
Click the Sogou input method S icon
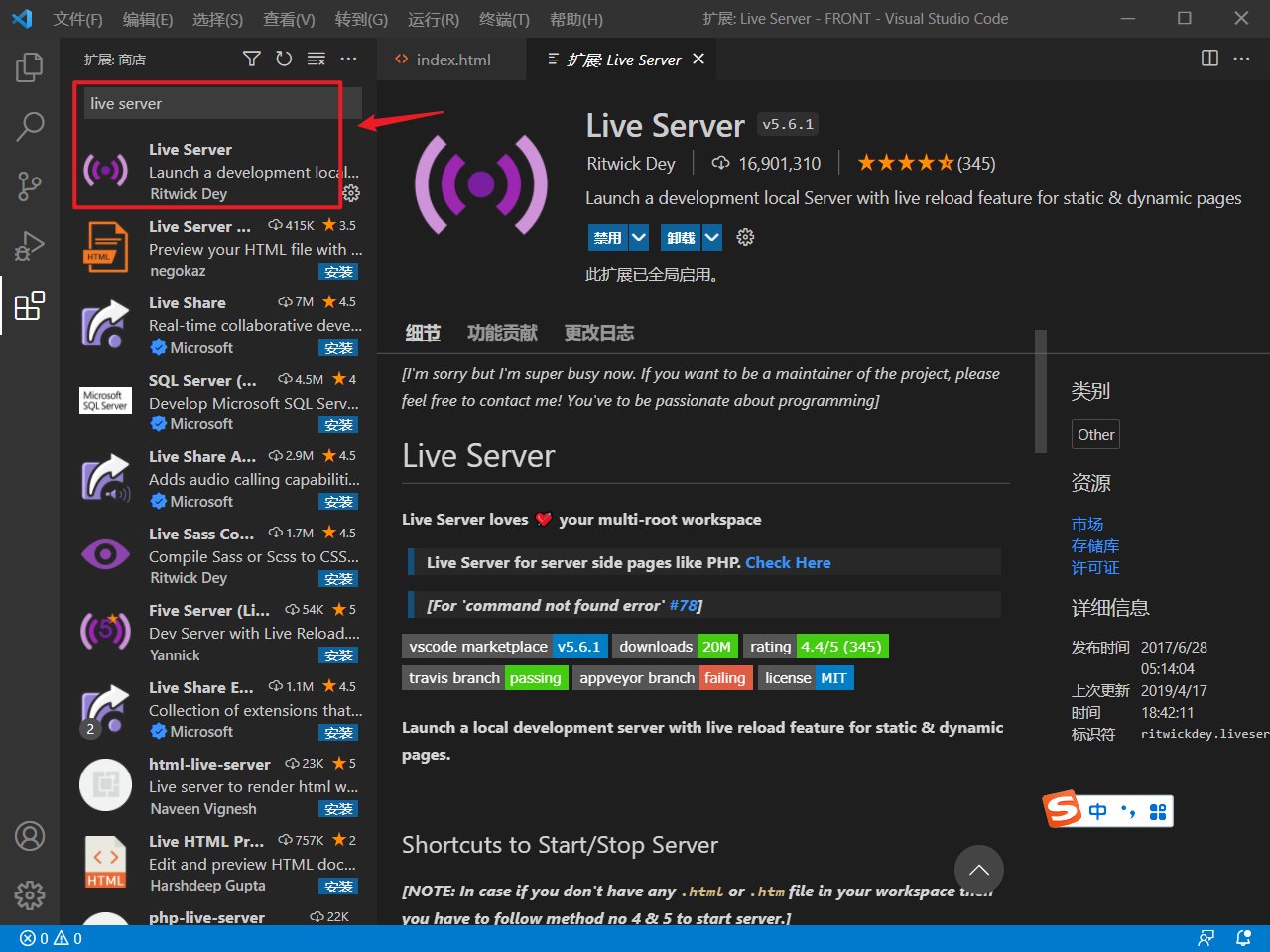click(x=1063, y=809)
